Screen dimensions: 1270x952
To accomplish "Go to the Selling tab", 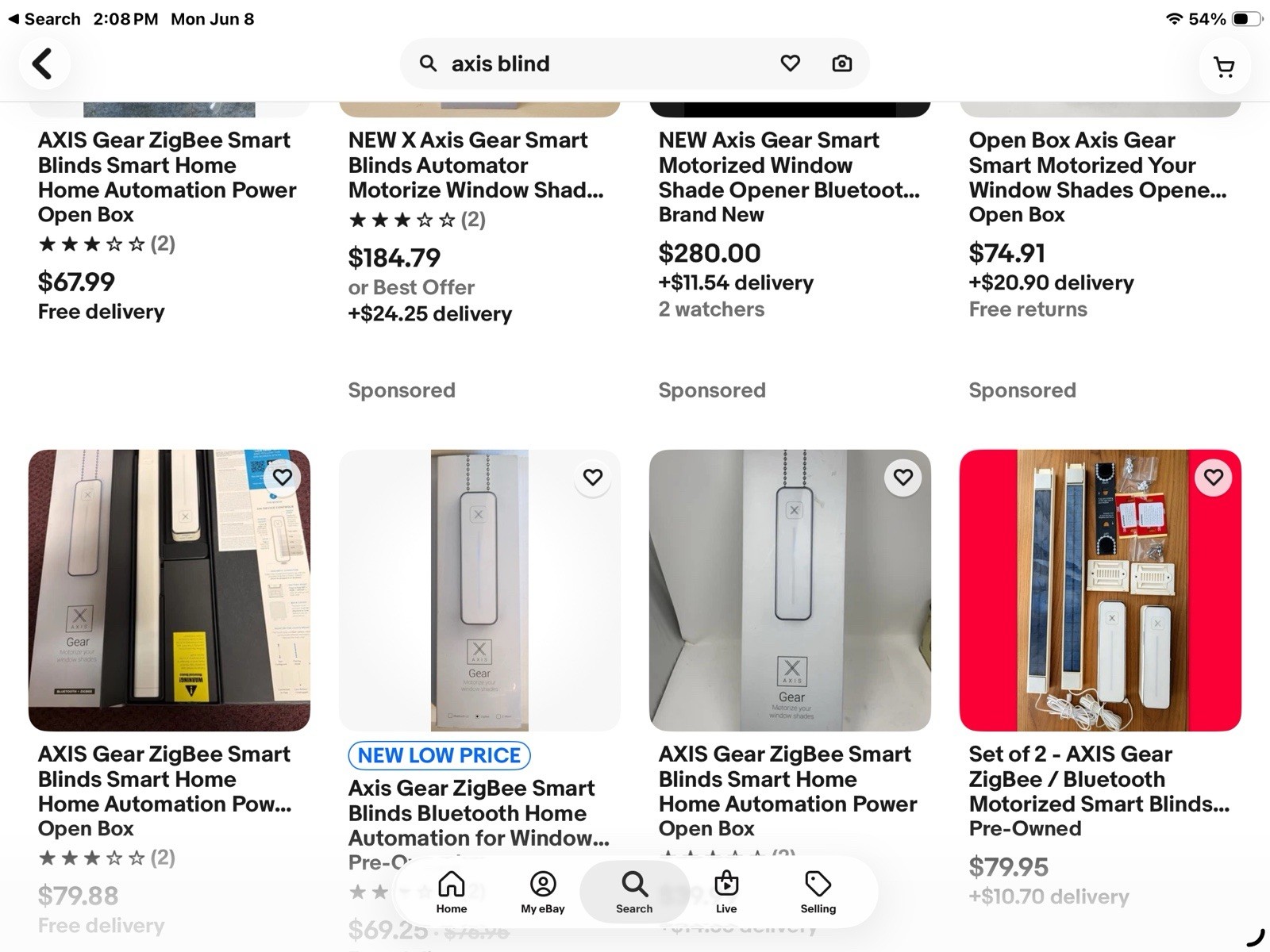I will click(818, 892).
